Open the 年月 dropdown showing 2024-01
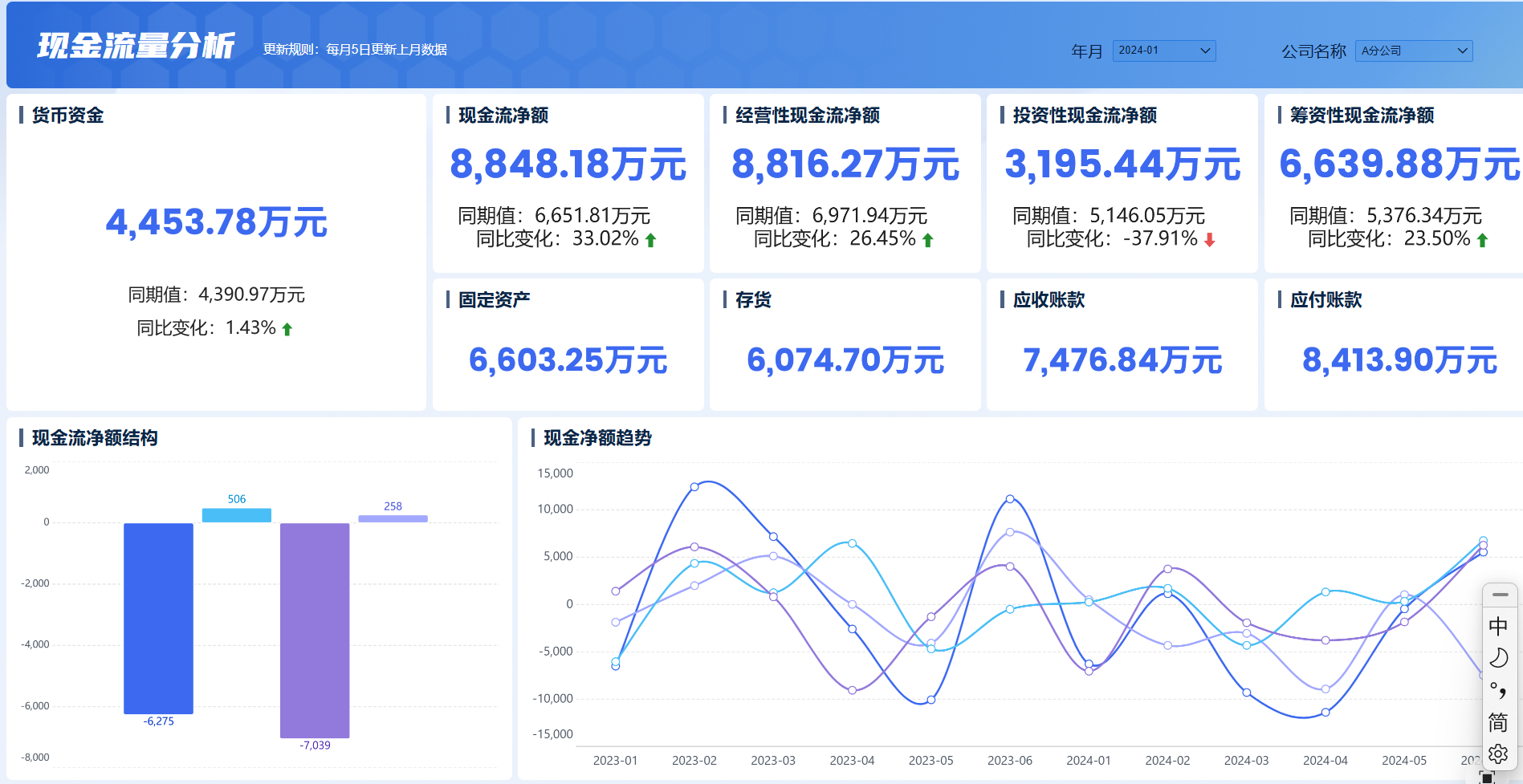Screen dimensions: 1523x784 pyautogui.click(x=1163, y=51)
